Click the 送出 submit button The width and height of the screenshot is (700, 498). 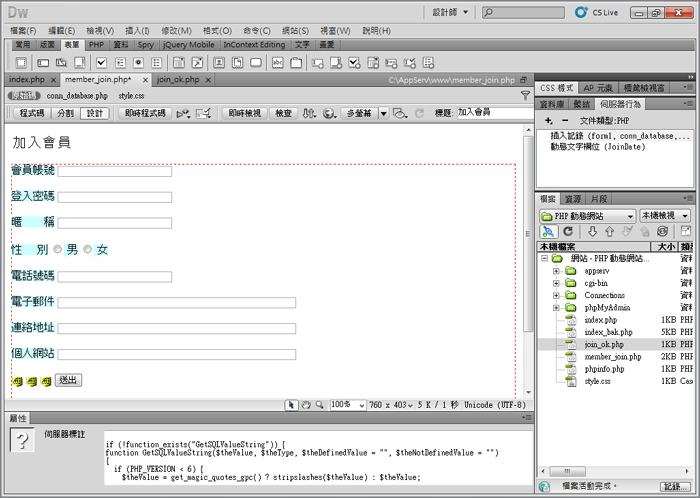coord(68,380)
